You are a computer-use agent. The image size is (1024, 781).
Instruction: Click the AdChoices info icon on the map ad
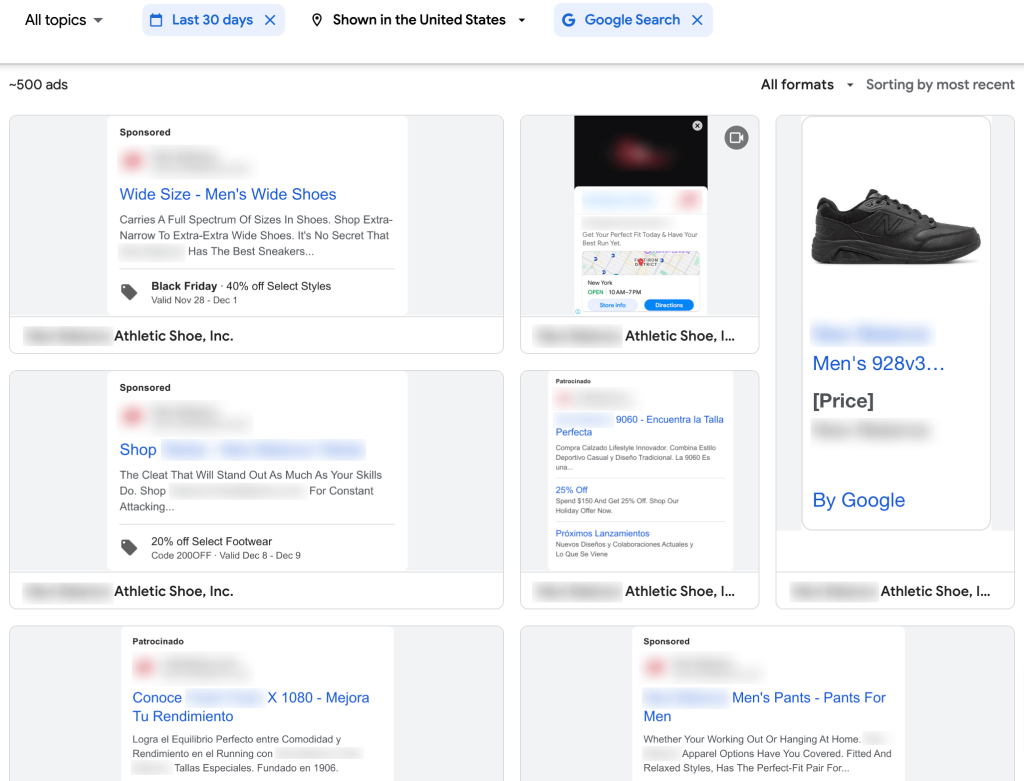click(x=578, y=310)
